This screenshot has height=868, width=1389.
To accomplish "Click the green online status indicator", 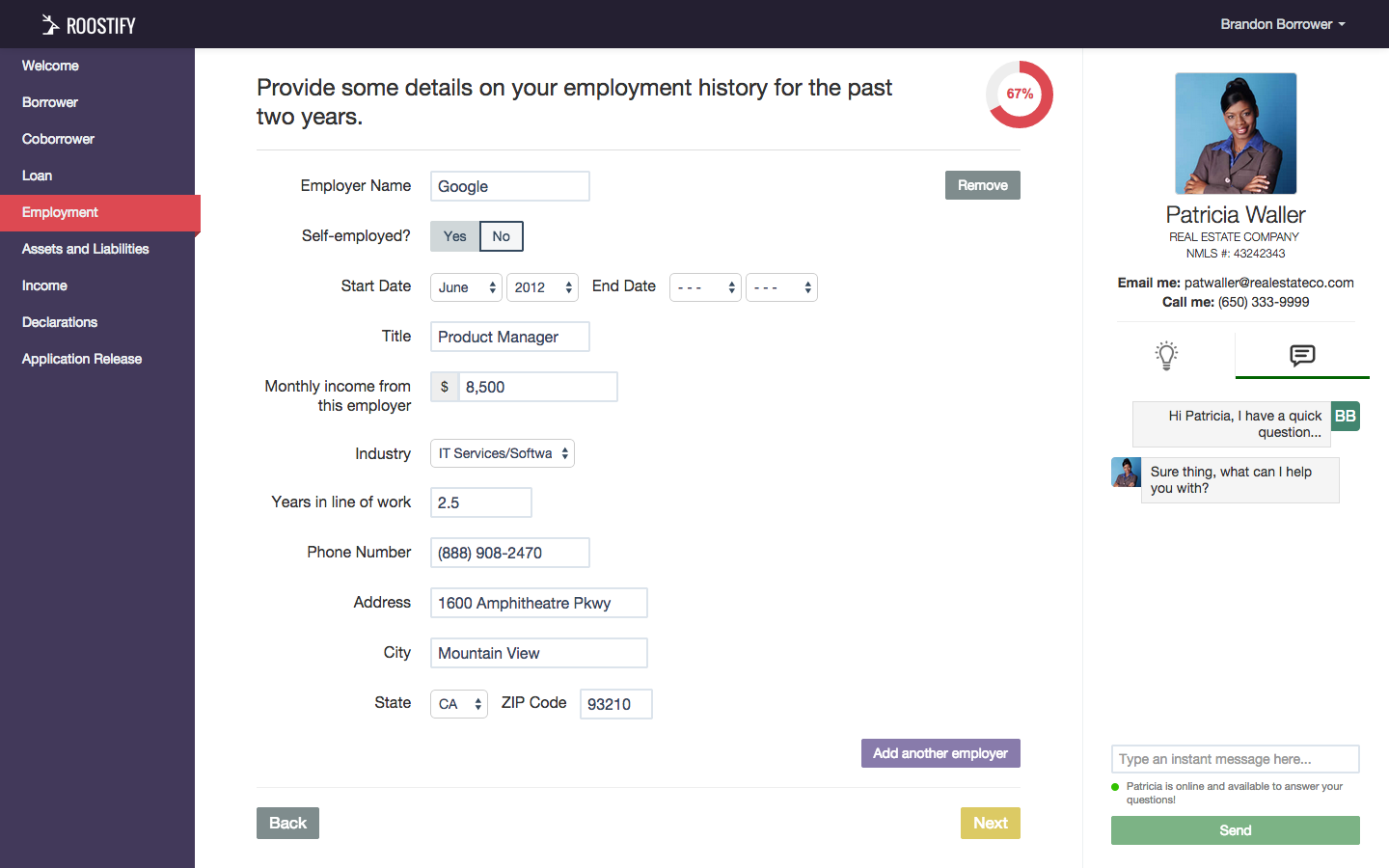I will 1116,786.
